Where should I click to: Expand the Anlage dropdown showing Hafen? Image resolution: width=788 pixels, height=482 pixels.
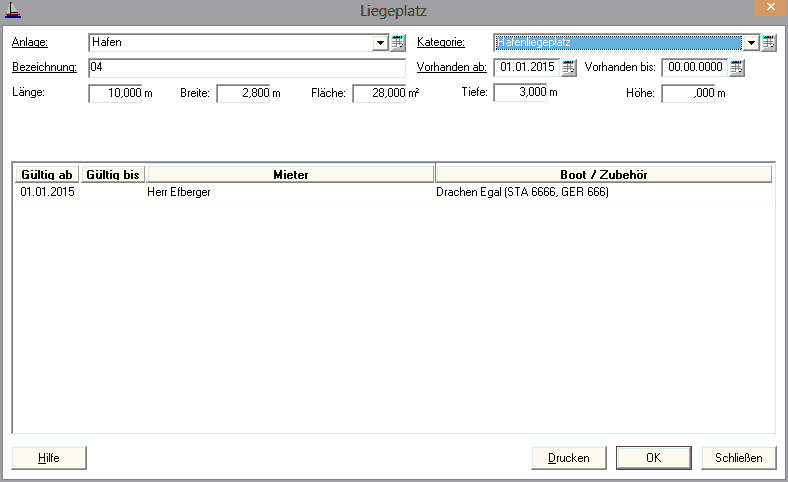(380, 43)
